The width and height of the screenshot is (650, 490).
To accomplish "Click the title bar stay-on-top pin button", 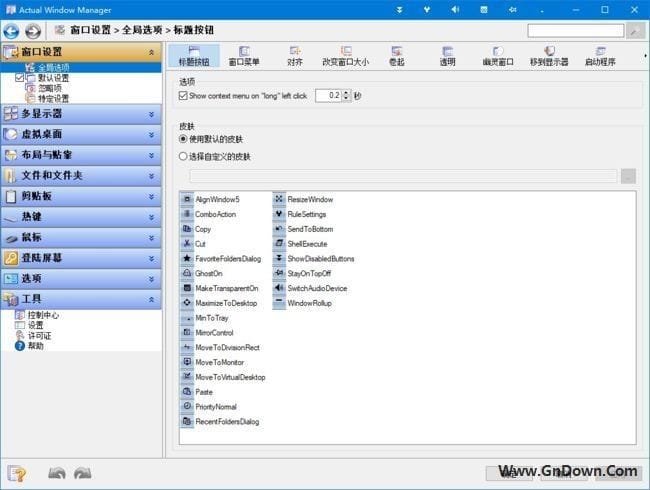I will click(512, 10).
